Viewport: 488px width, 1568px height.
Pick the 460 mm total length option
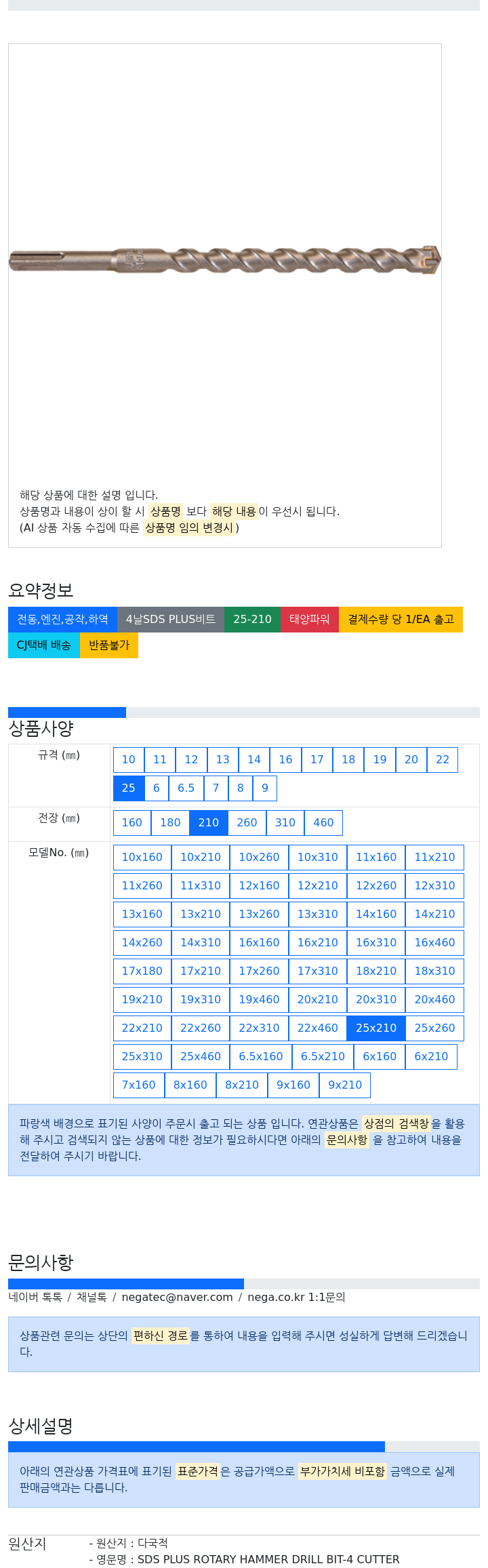(x=323, y=823)
